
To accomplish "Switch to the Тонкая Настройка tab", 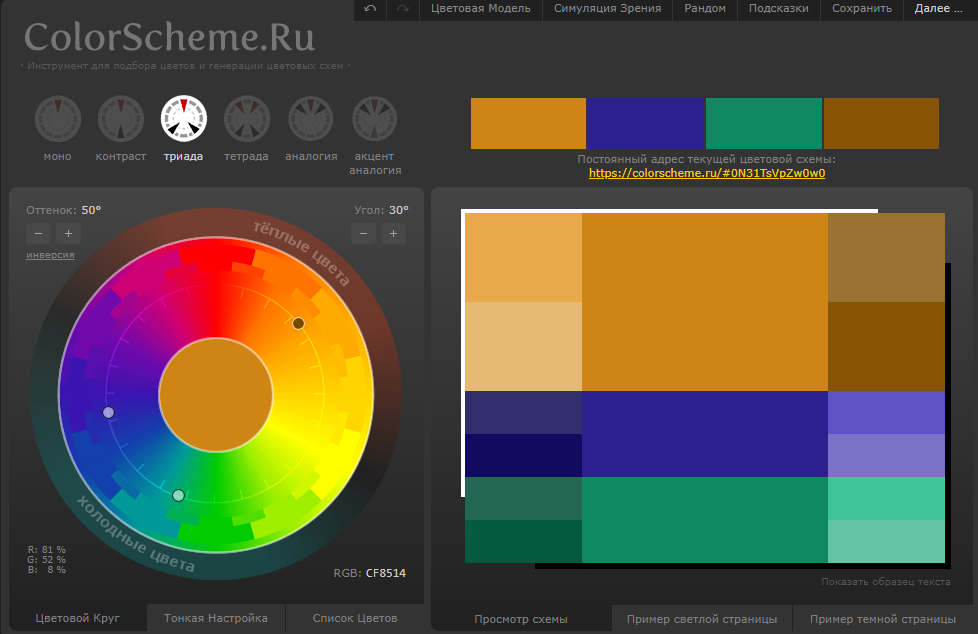I will tap(216, 618).
